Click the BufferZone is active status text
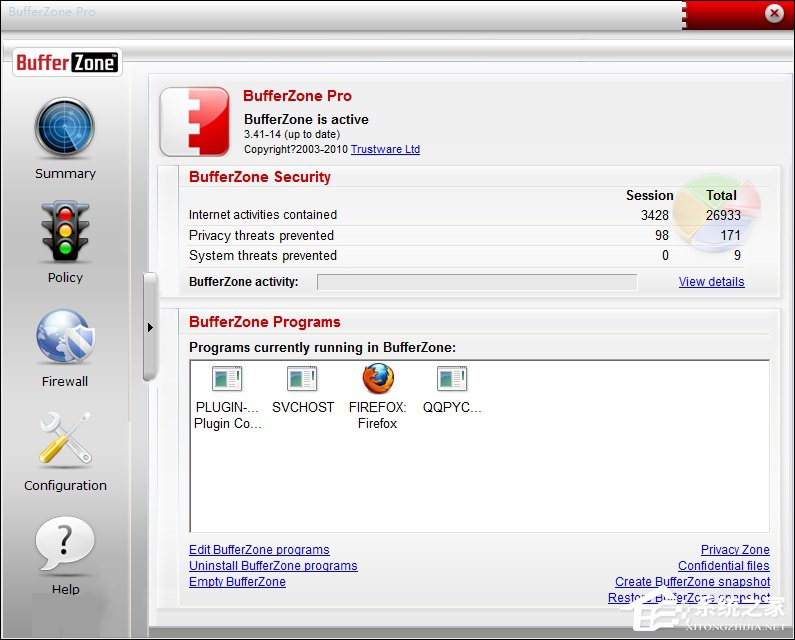This screenshot has height=640, width=795. (x=306, y=119)
